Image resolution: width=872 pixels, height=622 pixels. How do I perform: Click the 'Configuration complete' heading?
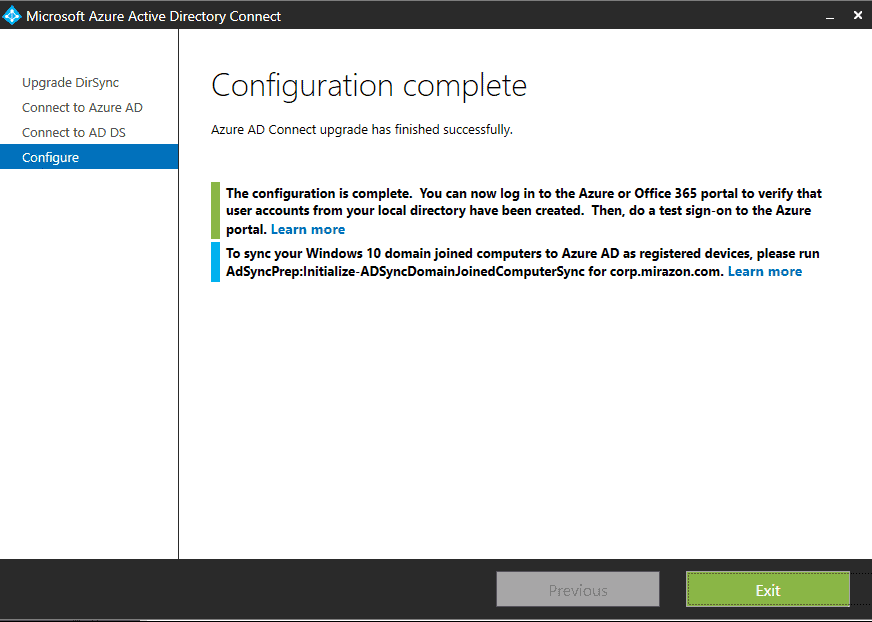(369, 86)
